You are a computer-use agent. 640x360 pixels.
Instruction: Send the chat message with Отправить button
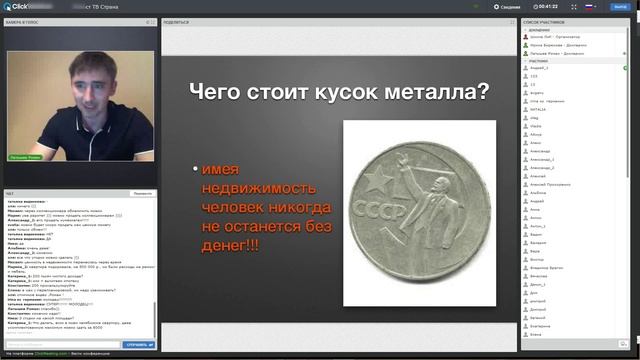coord(139,345)
